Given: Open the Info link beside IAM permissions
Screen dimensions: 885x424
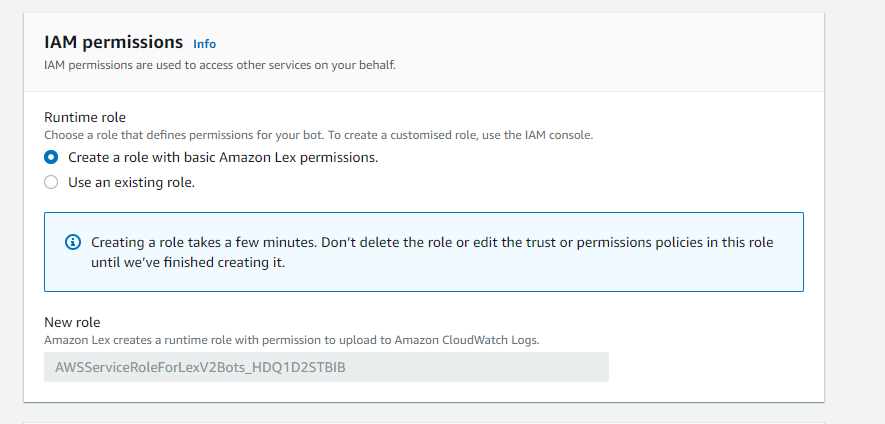Looking at the screenshot, I should coord(204,44).
